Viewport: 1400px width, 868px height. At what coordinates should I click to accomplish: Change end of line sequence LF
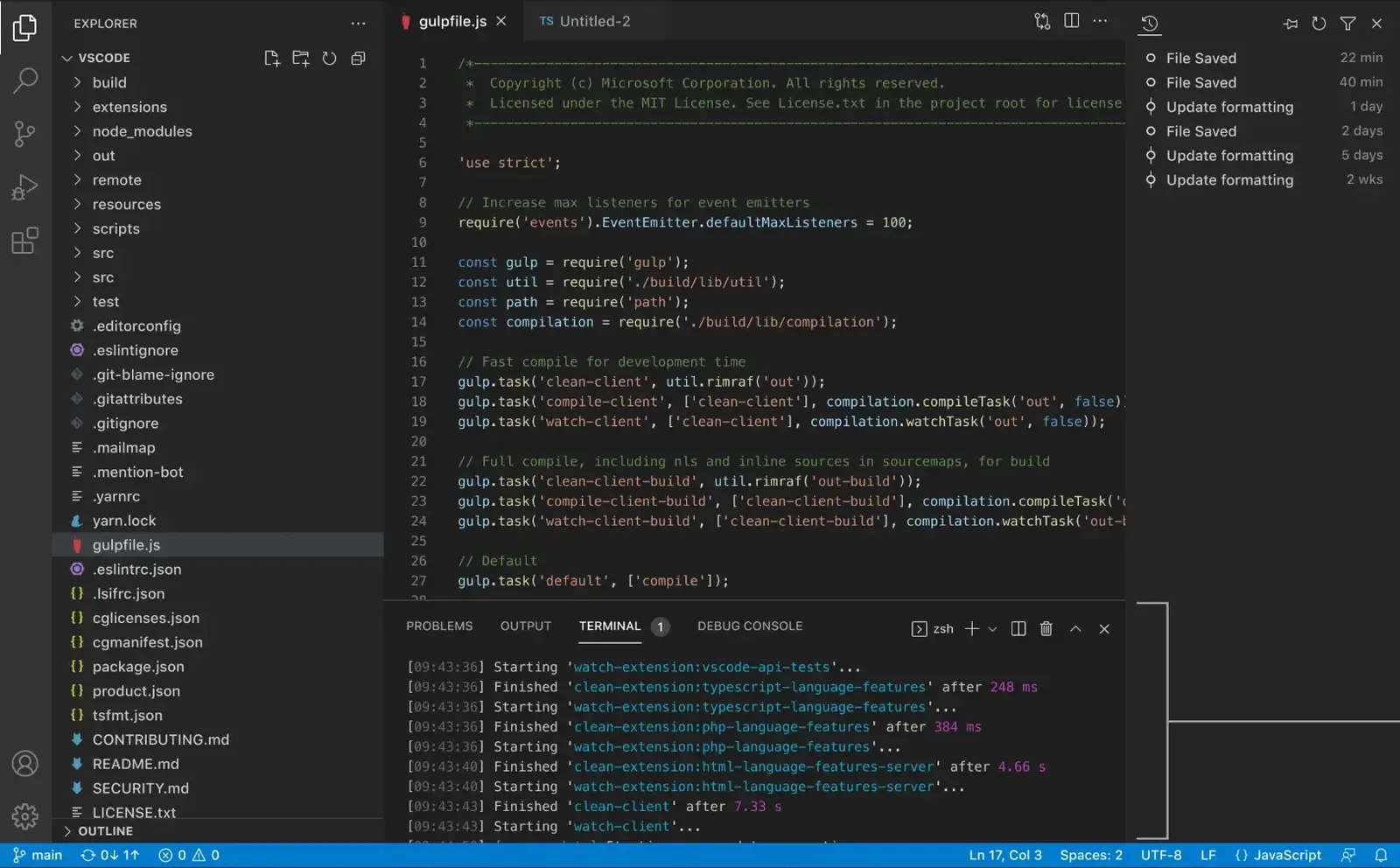(x=1208, y=856)
